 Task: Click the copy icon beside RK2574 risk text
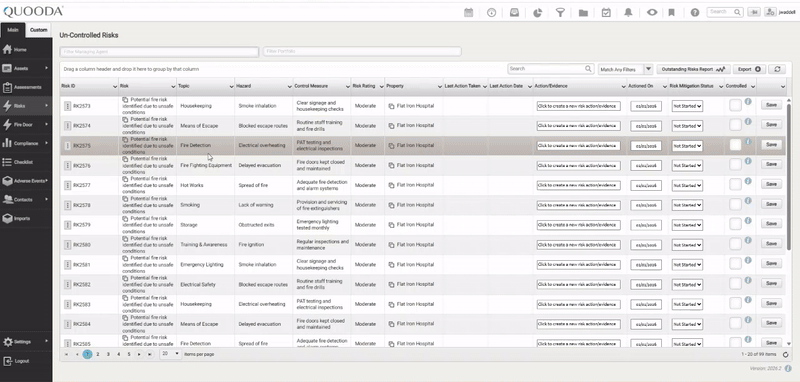(x=126, y=119)
